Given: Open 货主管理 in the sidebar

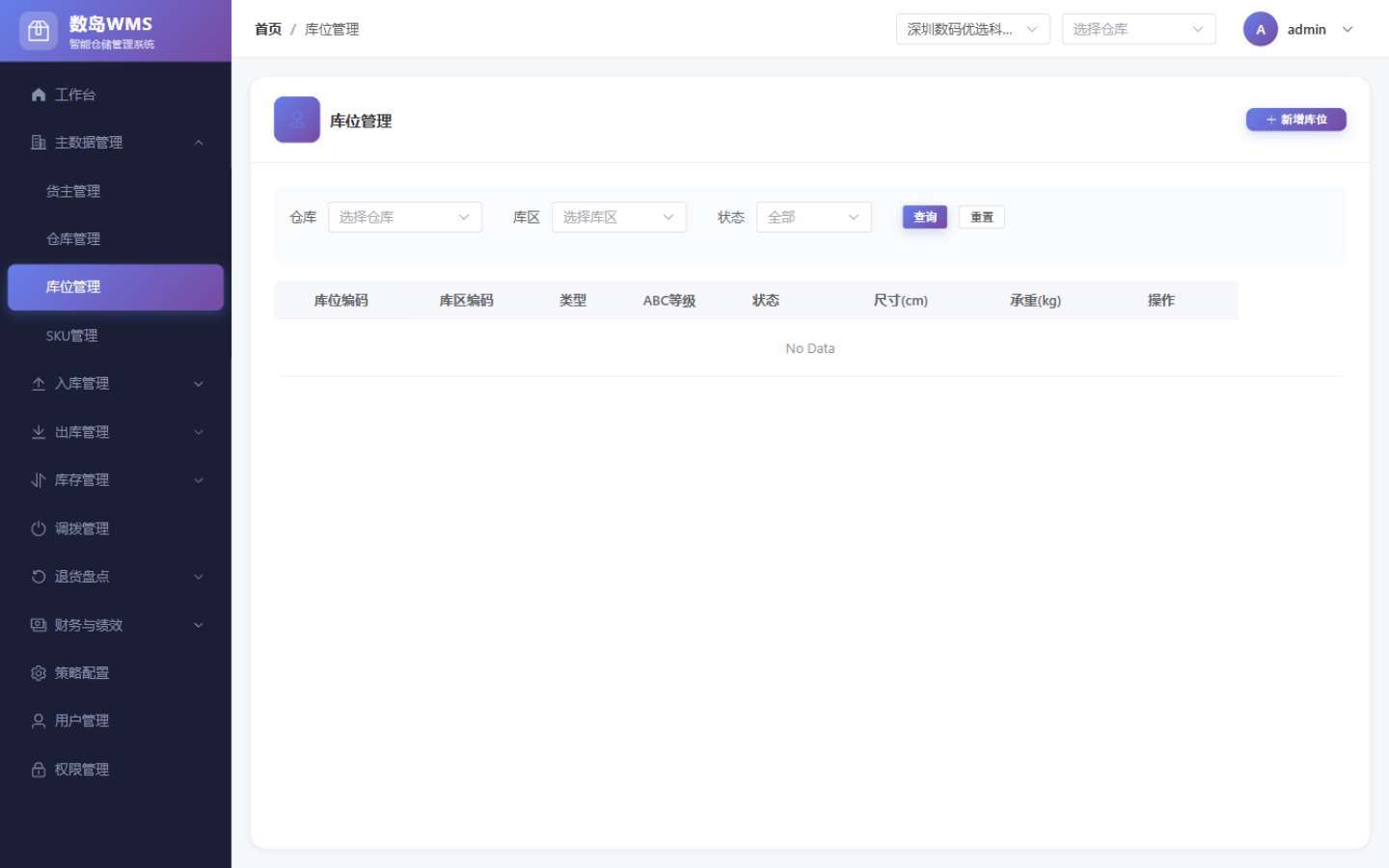Looking at the screenshot, I should tap(116, 191).
